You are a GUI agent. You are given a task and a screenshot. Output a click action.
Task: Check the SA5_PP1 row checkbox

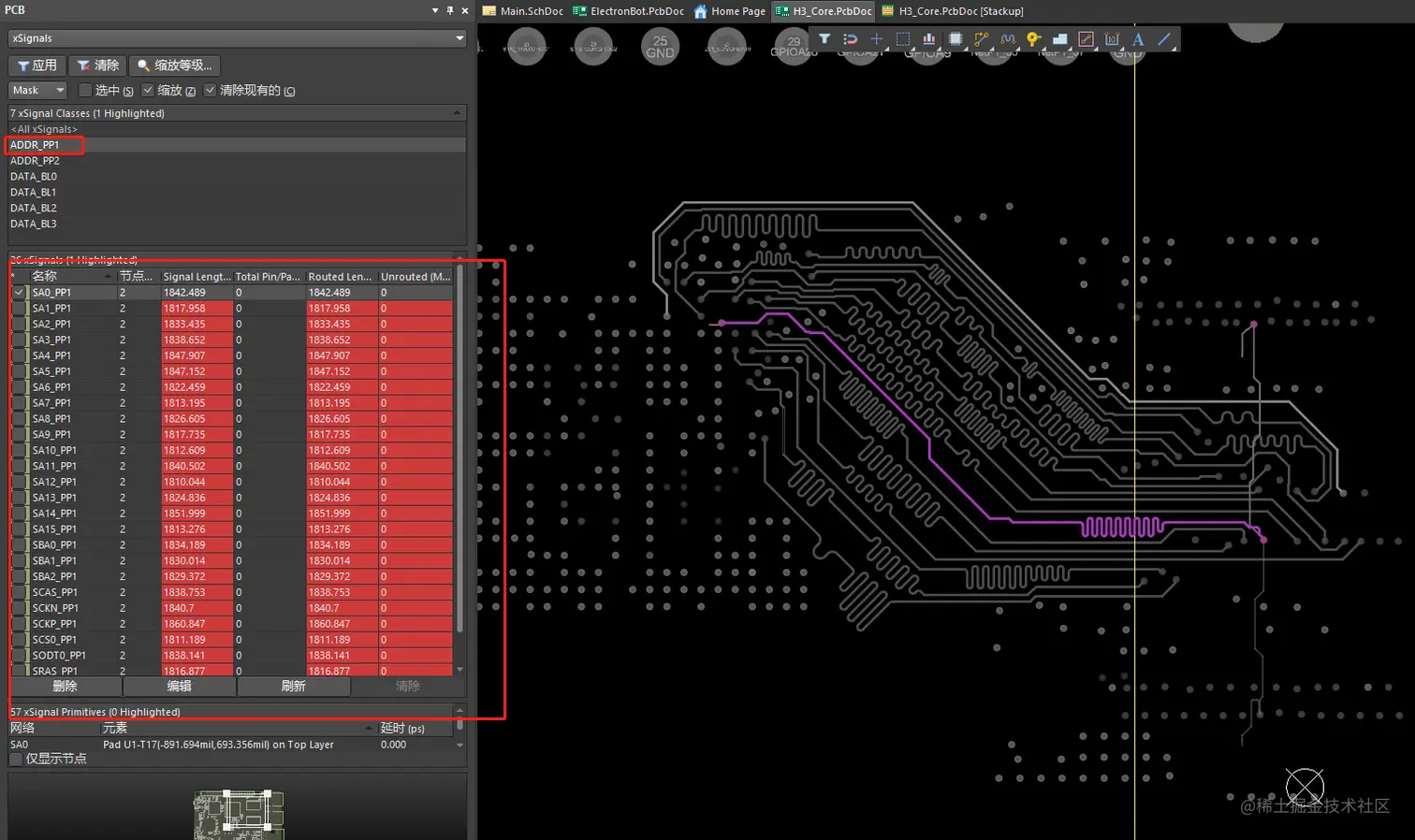19,371
